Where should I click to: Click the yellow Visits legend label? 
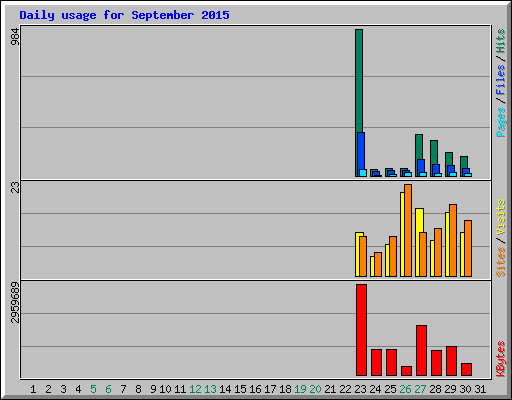[501, 218]
